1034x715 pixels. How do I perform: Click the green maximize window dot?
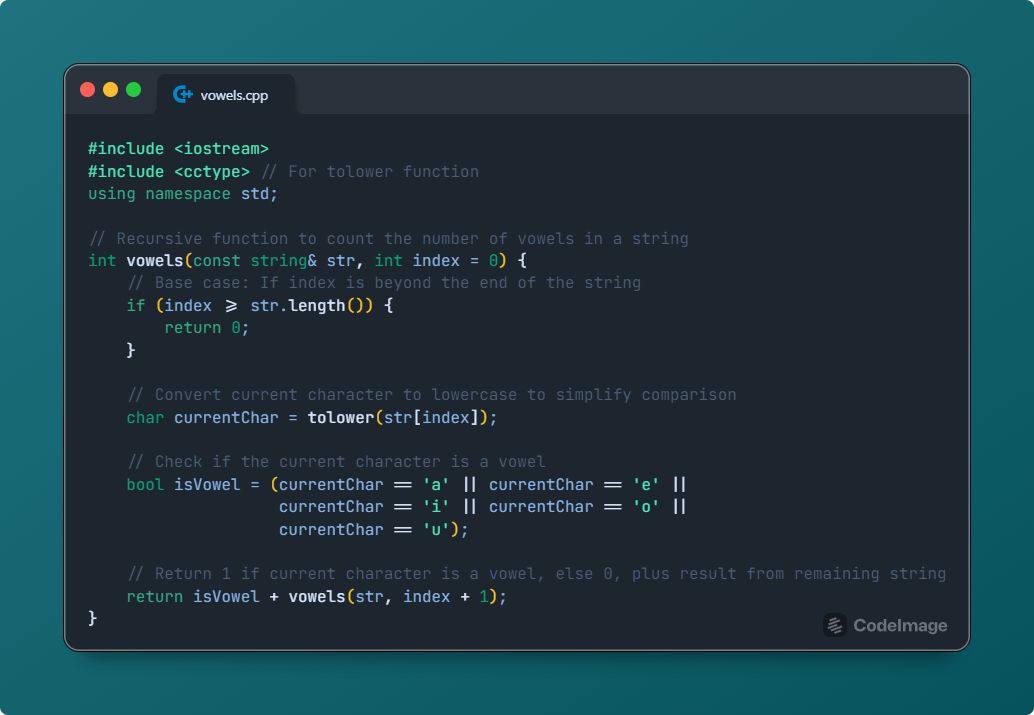(x=133, y=90)
